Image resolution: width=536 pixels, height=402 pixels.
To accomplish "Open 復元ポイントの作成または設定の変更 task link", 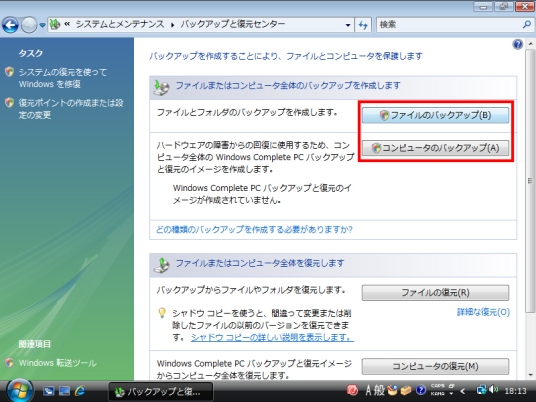I will click(71, 109).
